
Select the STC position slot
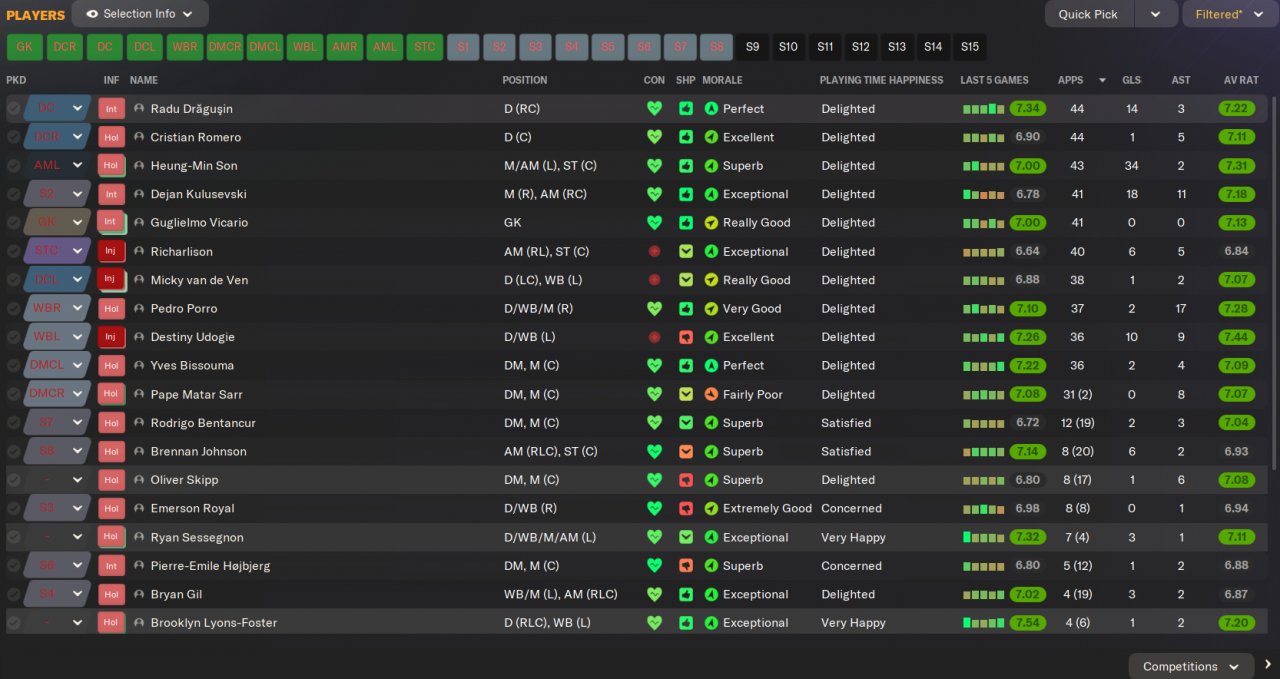tap(425, 47)
